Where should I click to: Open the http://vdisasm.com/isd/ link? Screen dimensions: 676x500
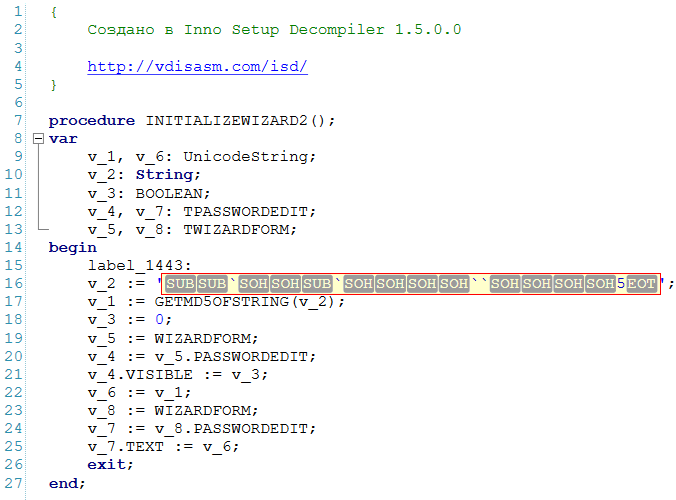click(197, 66)
